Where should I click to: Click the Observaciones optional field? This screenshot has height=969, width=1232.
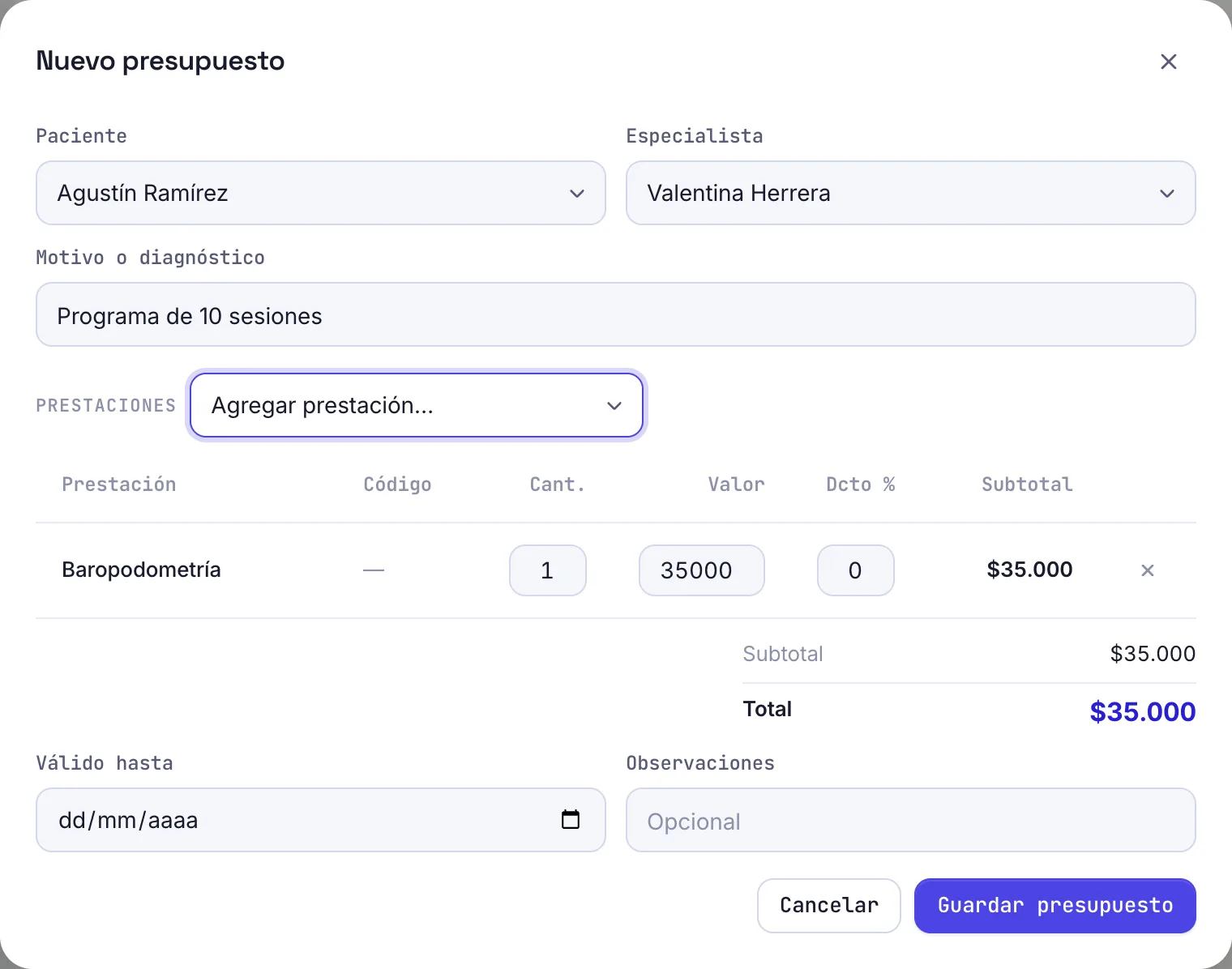click(x=910, y=820)
